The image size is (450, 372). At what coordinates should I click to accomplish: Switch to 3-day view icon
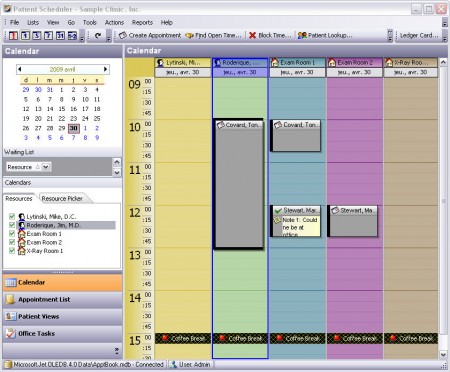click(37, 35)
